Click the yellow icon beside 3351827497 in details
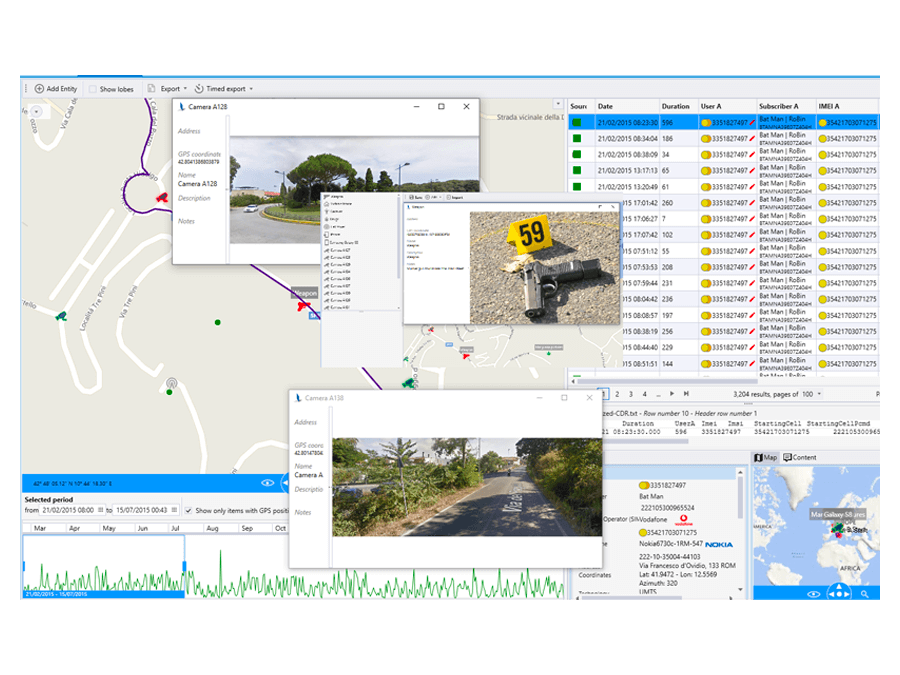 pos(644,486)
